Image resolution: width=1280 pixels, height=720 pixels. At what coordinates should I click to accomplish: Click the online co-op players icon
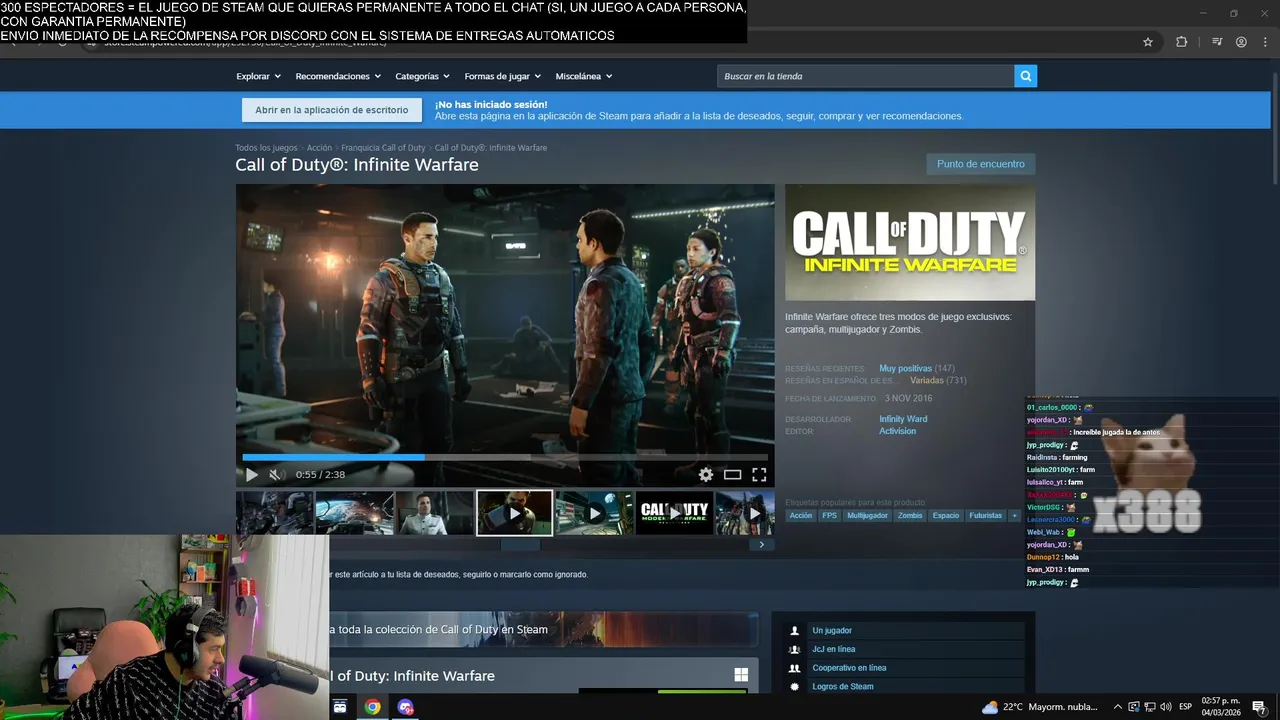[x=795, y=668]
